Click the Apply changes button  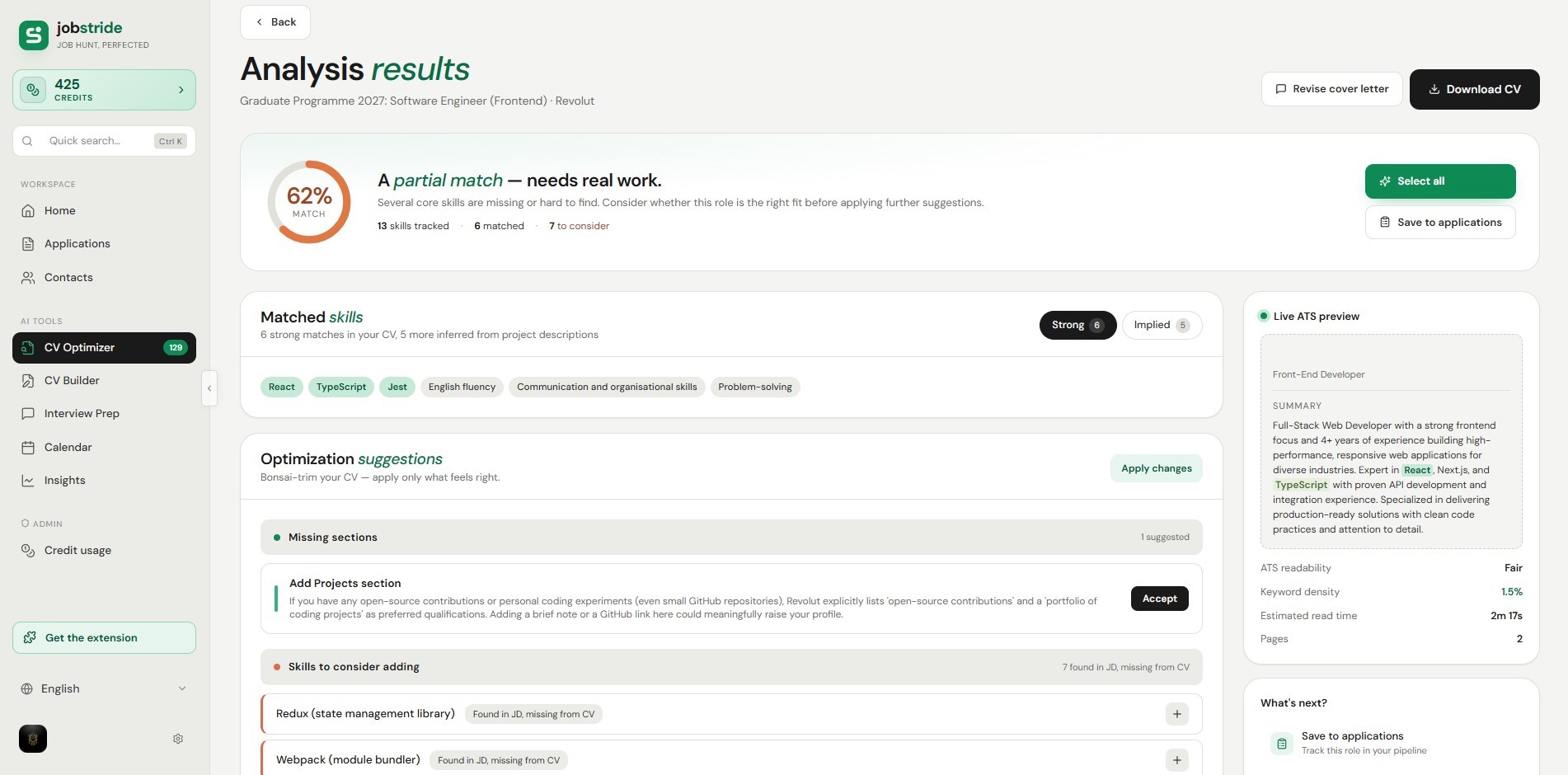1157,468
